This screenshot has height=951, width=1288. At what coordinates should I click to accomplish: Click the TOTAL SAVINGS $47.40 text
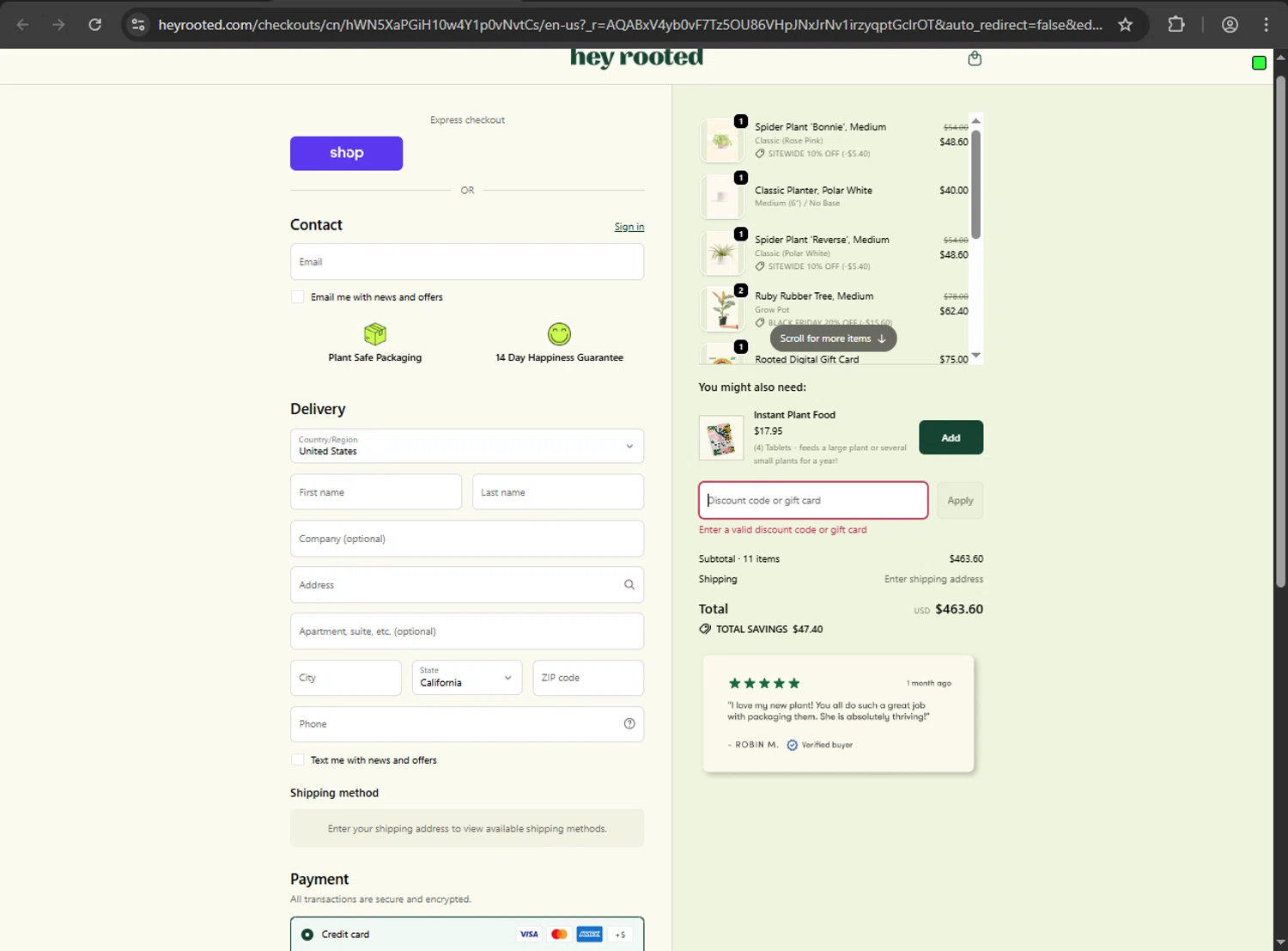tap(769, 629)
